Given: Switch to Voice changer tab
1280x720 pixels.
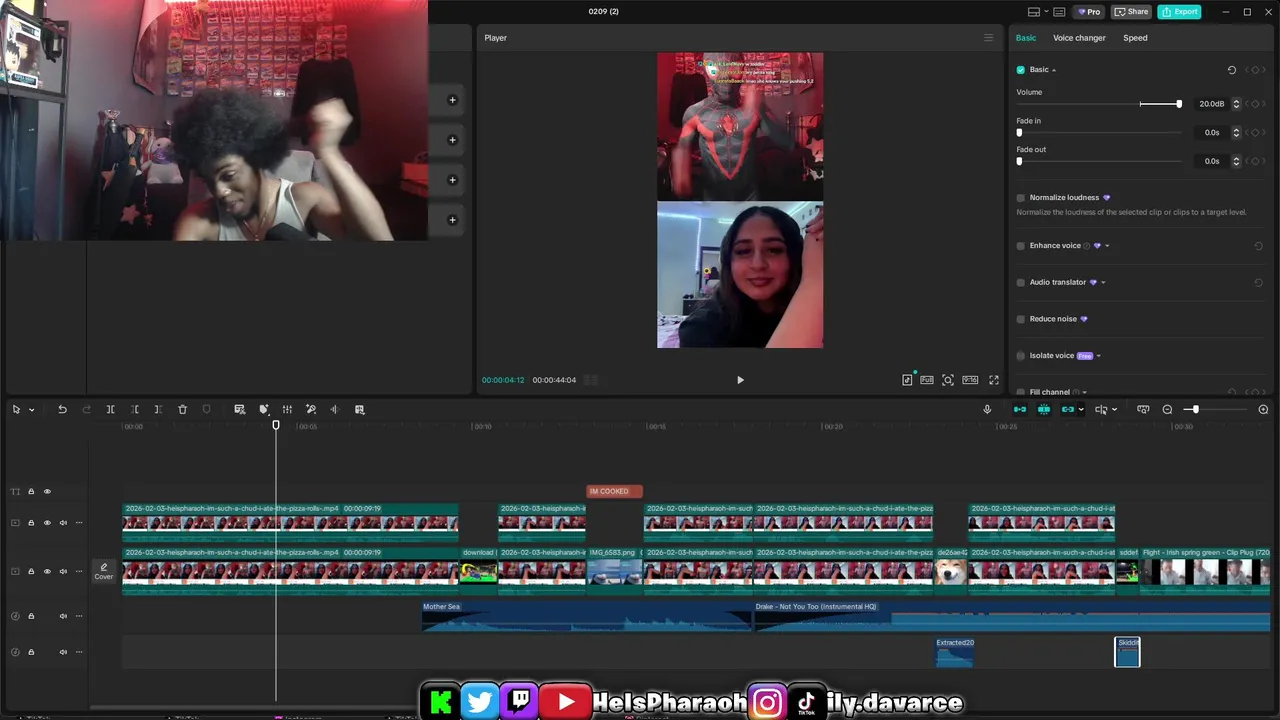Looking at the screenshot, I should tap(1079, 38).
